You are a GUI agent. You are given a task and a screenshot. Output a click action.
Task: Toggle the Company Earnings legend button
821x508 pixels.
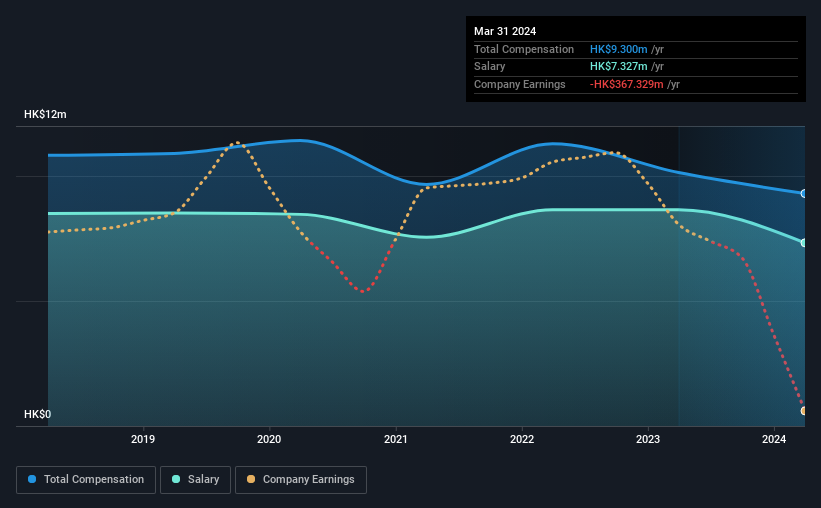coord(301,480)
